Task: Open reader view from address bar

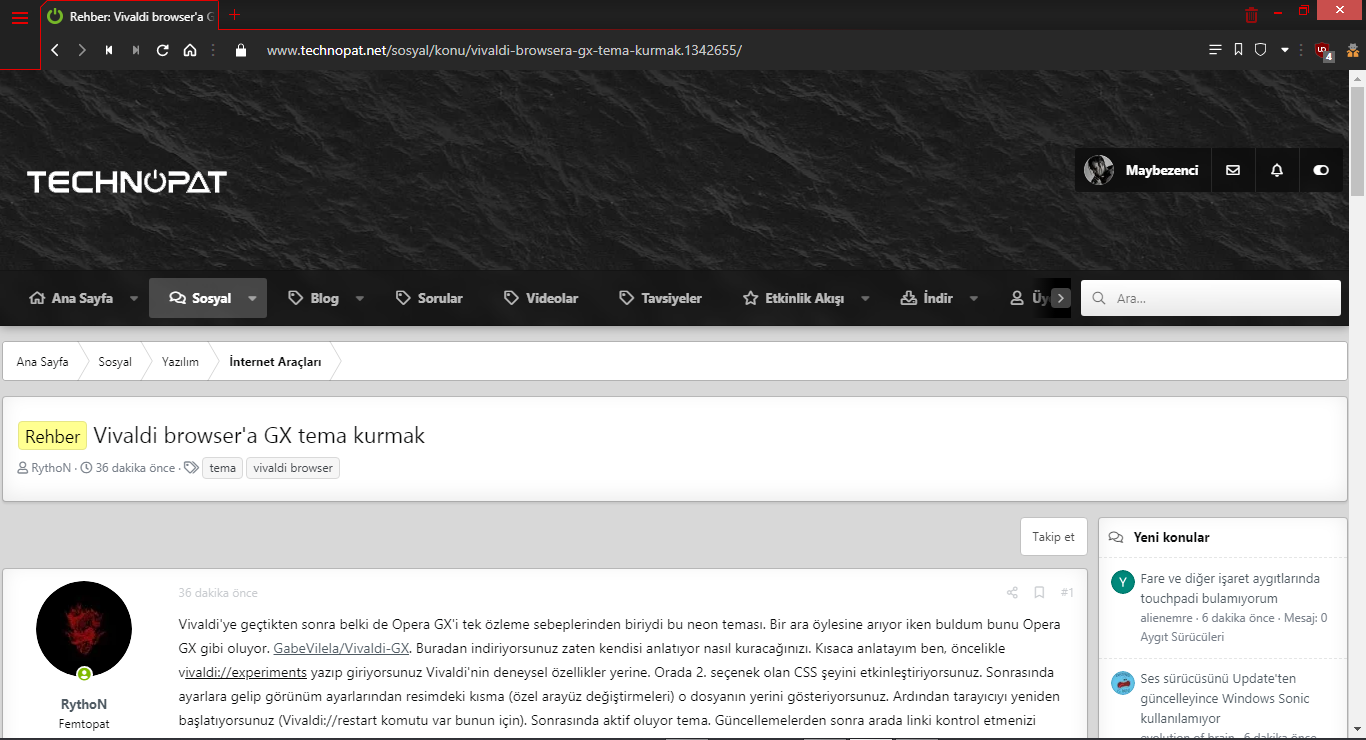Action: [1215, 50]
